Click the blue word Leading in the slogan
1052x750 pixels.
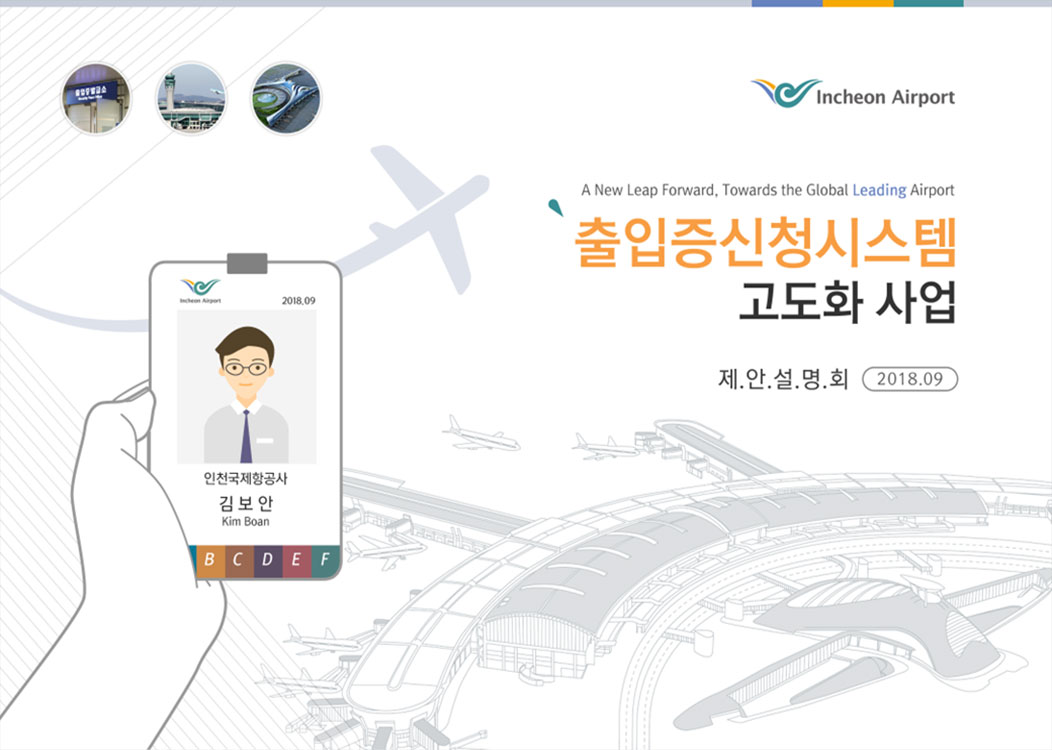pos(879,190)
